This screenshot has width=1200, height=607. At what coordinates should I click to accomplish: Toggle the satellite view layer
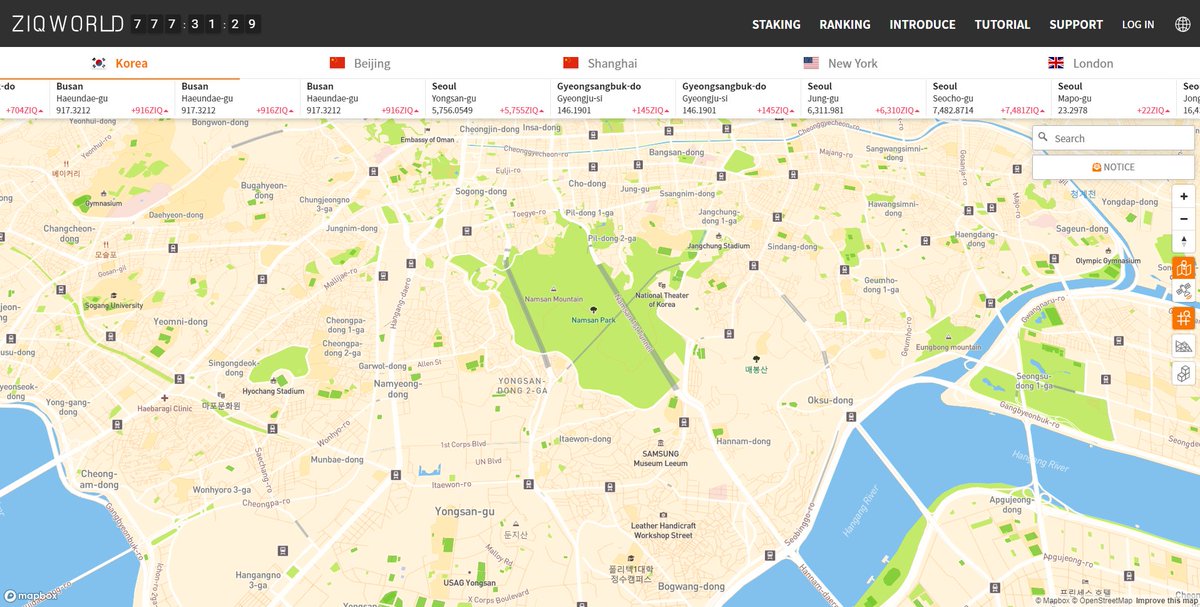tap(1184, 291)
